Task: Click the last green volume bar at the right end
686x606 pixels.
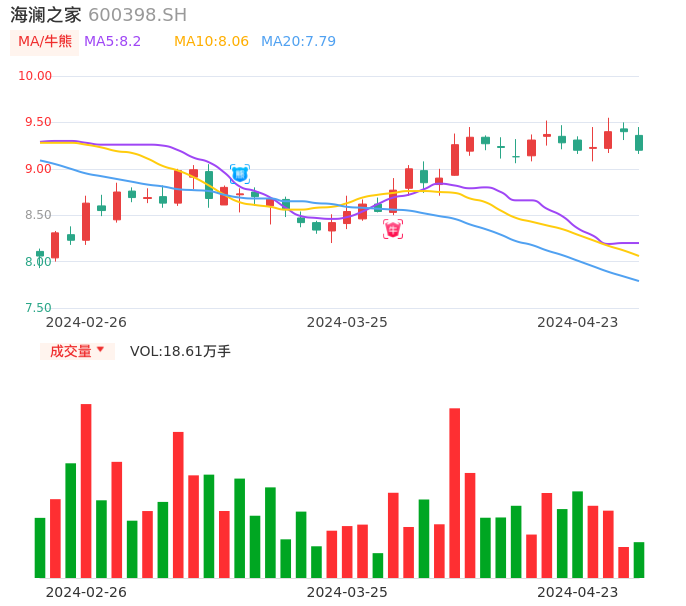Action: tap(639, 560)
